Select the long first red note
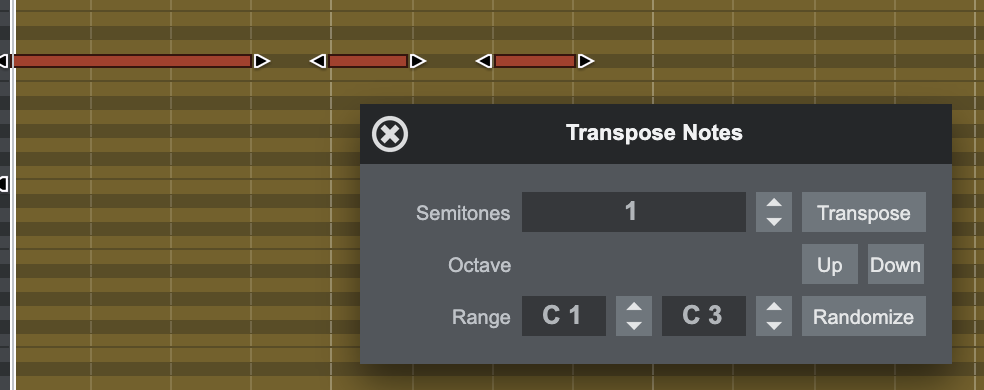The height and width of the screenshot is (390, 984). [x=132, y=61]
